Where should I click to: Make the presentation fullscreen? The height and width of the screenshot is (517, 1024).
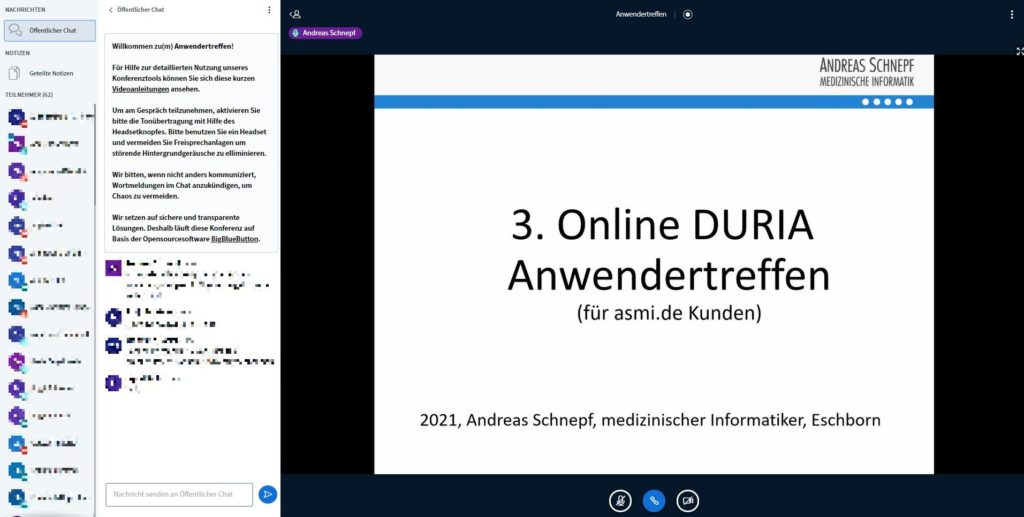(x=1019, y=51)
